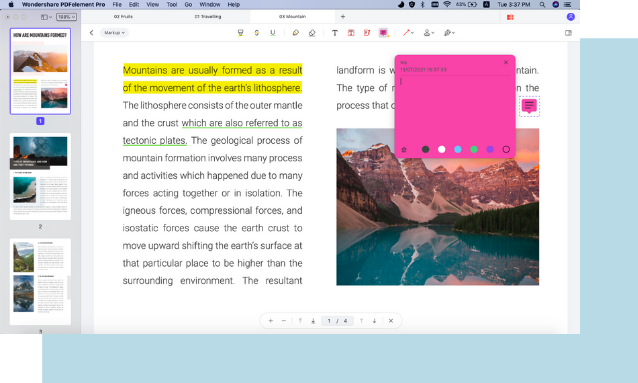Open Spotlight search in menu bar
Image resolution: width=638 pixels, height=383 pixels.
(x=542, y=4)
